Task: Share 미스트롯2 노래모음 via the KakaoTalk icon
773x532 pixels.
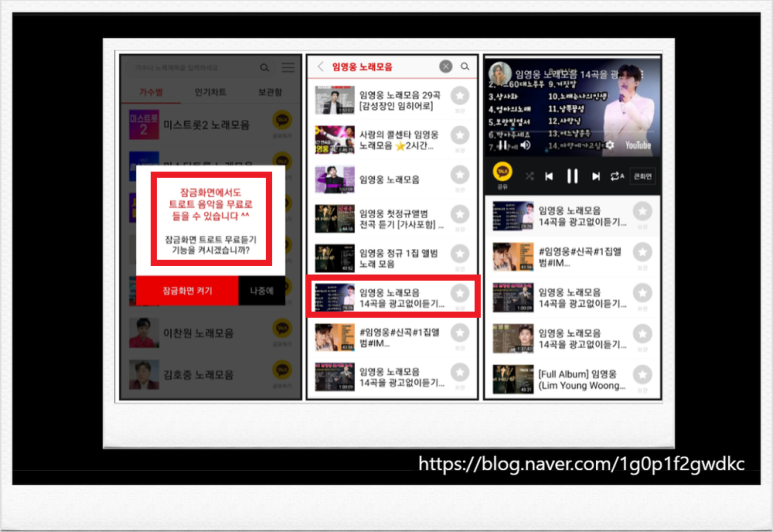Action: [x=282, y=120]
